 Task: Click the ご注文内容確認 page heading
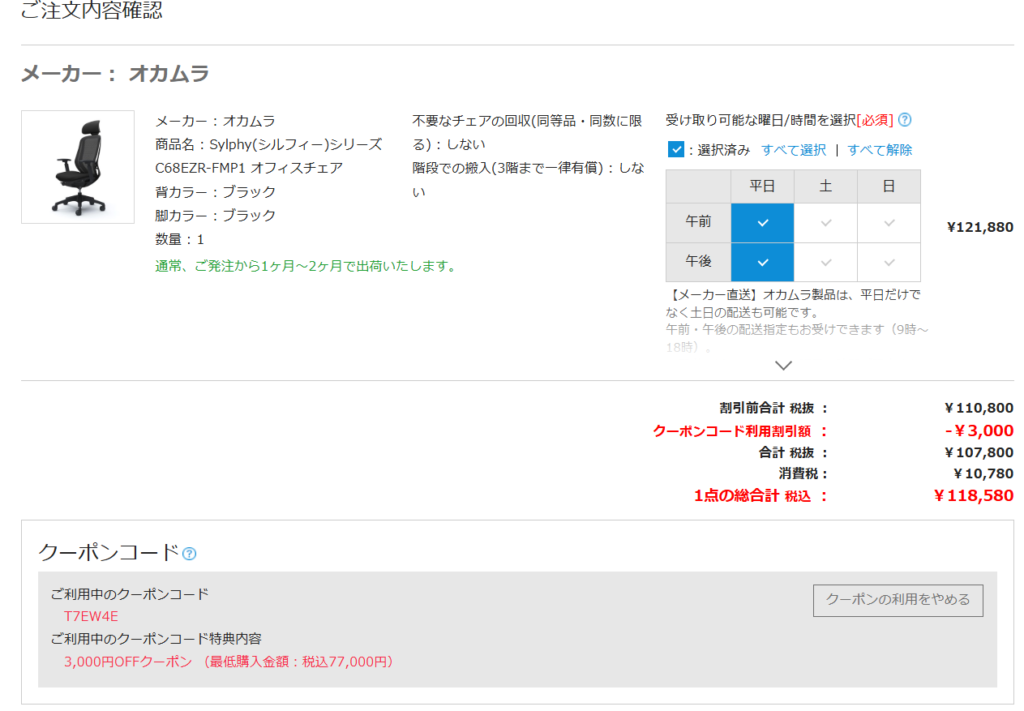pos(91,10)
